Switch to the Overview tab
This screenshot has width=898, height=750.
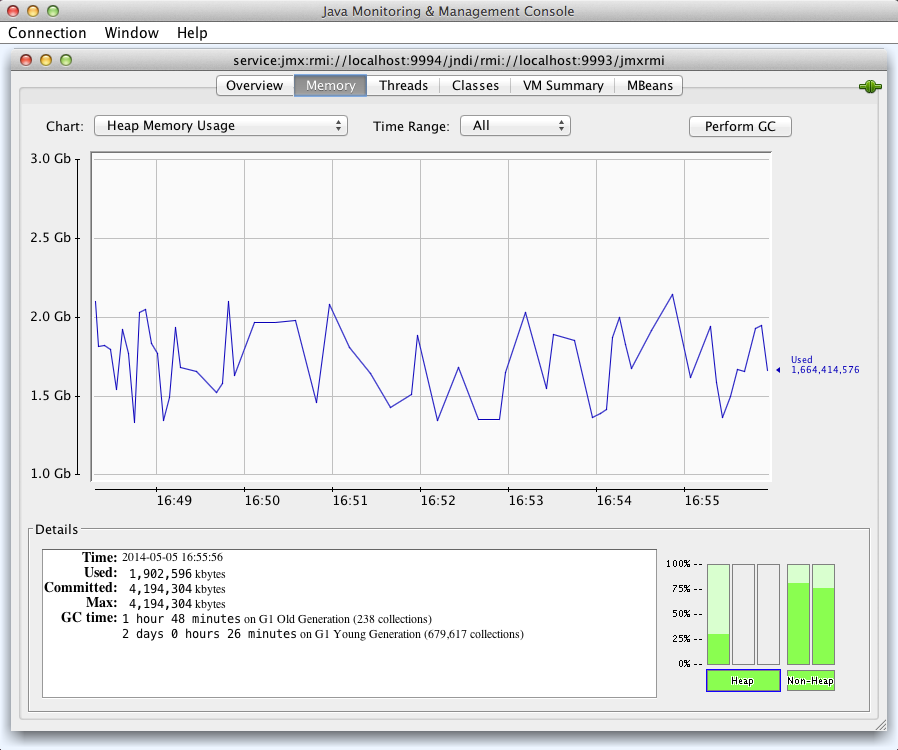coord(255,85)
